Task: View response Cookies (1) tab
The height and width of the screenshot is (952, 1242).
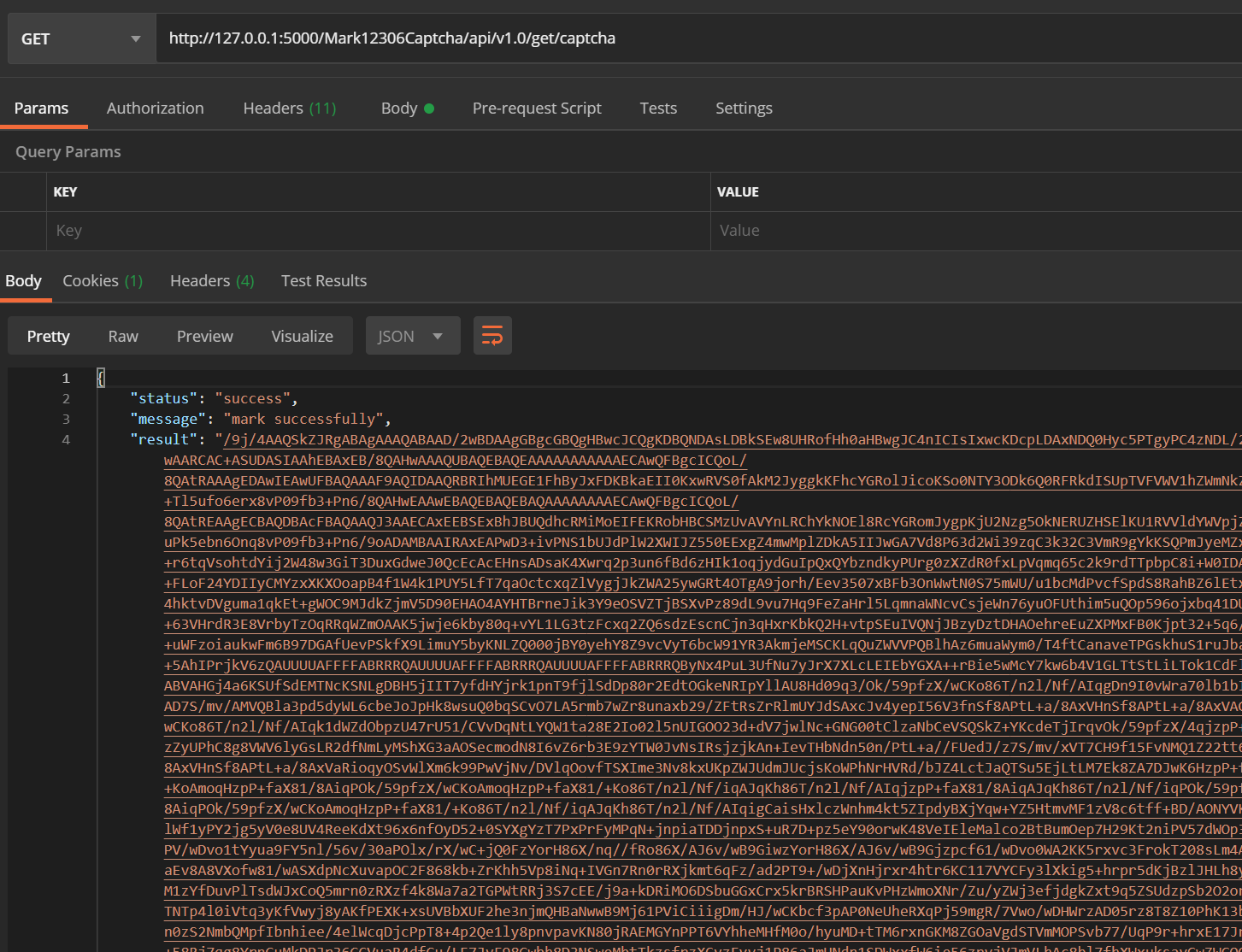Action: pyautogui.click(x=103, y=281)
